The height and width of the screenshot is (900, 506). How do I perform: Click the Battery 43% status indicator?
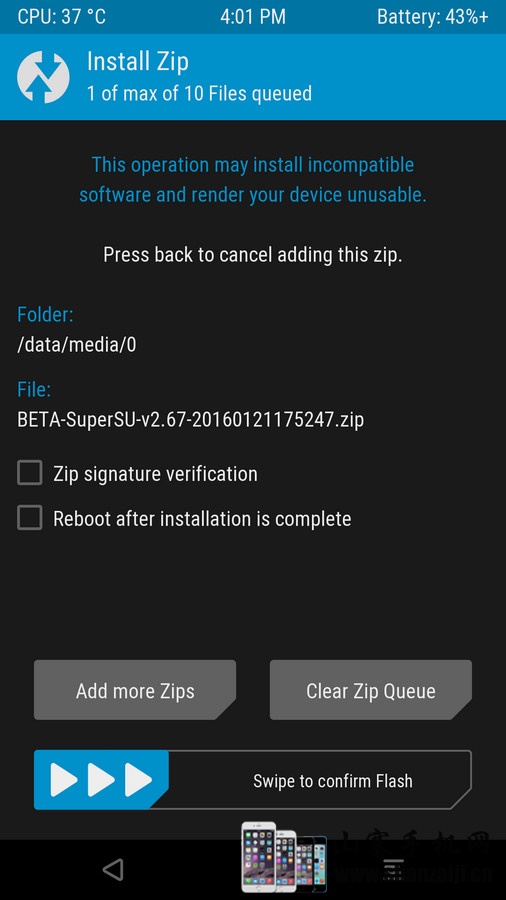pos(433,17)
